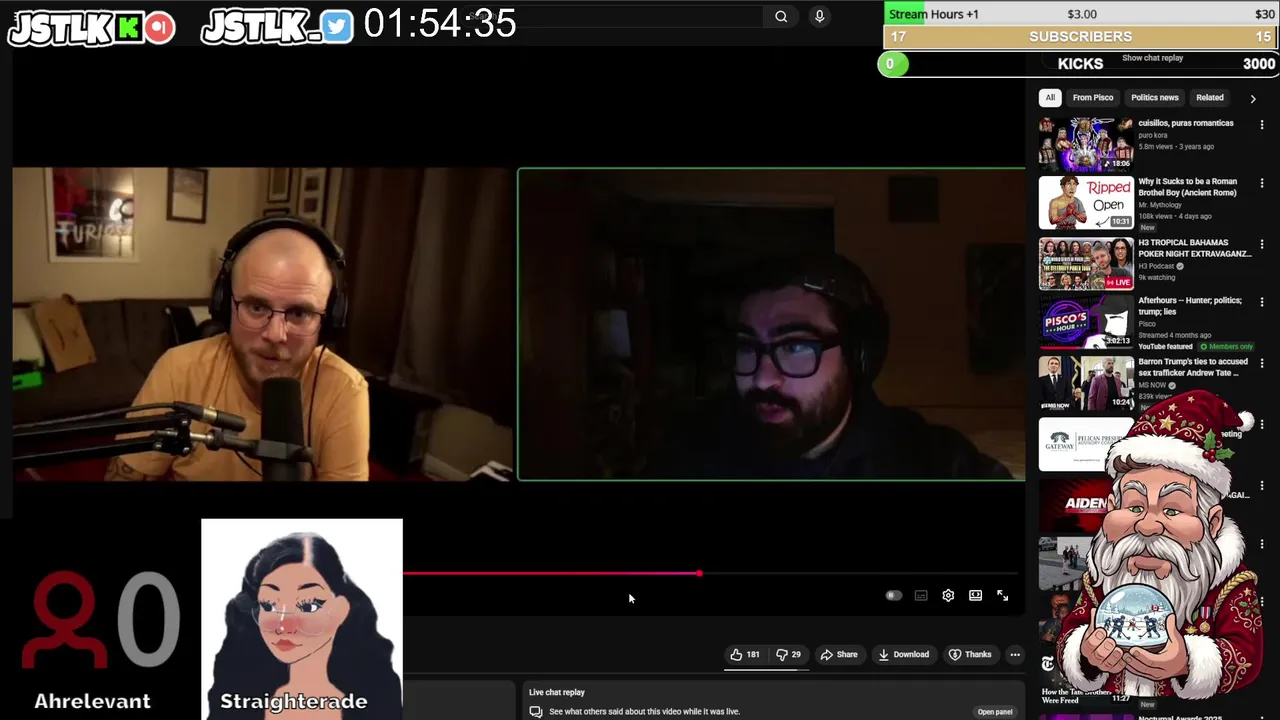Select the Related filter chip
1280x720 pixels.
point(1210,98)
